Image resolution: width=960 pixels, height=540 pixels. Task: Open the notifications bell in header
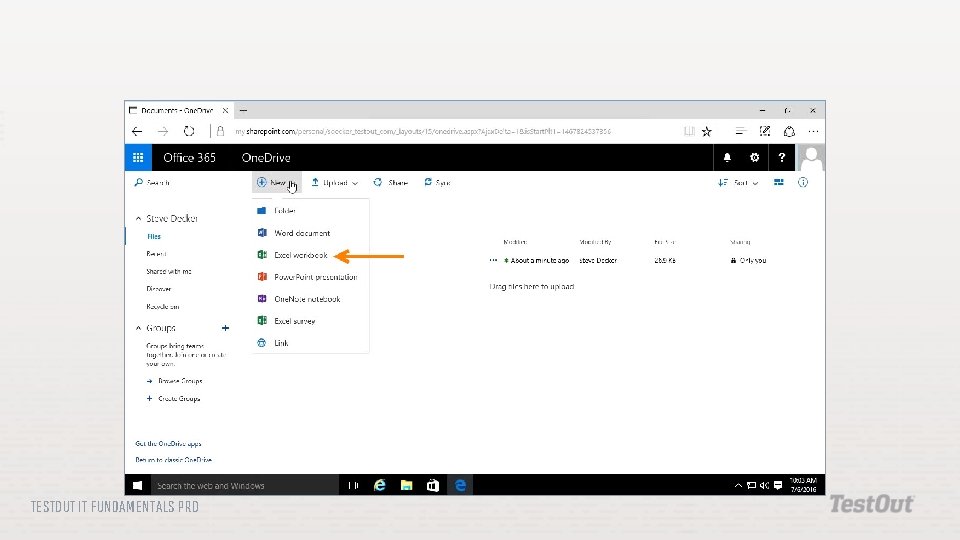[x=727, y=158]
